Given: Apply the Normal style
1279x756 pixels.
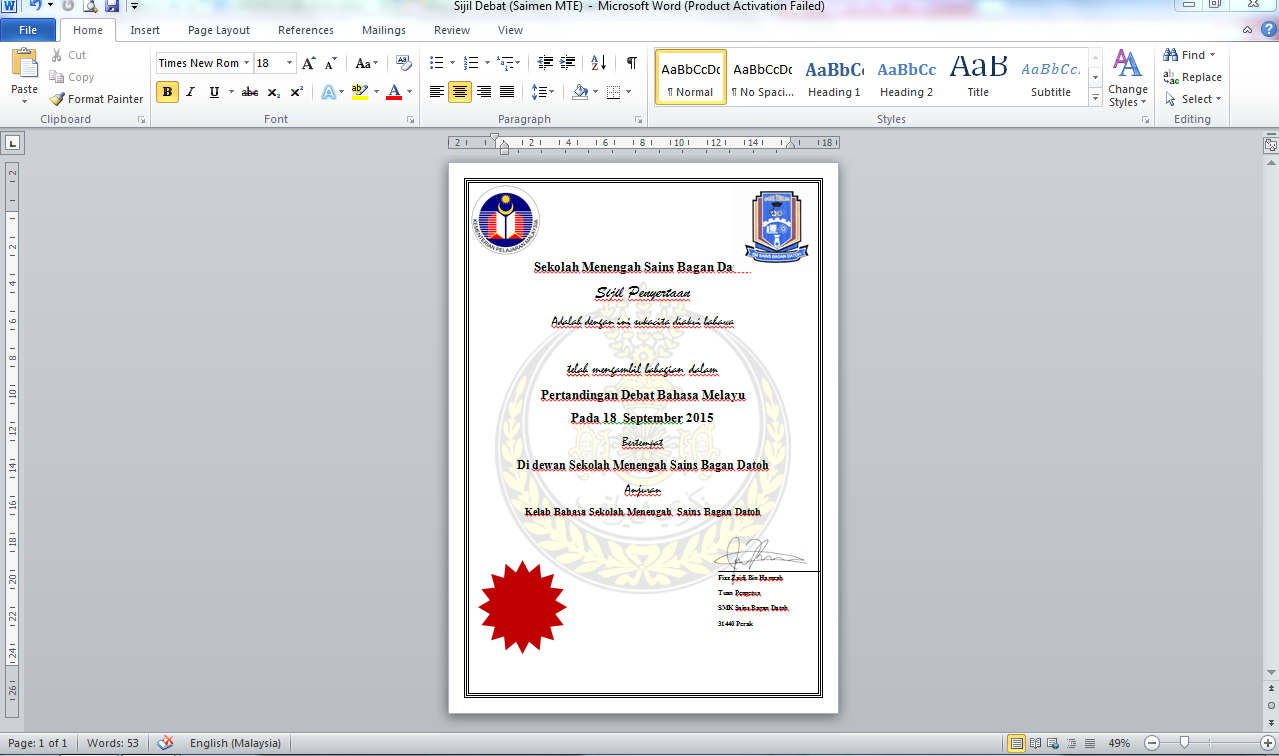Looking at the screenshot, I should tap(691, 77).
